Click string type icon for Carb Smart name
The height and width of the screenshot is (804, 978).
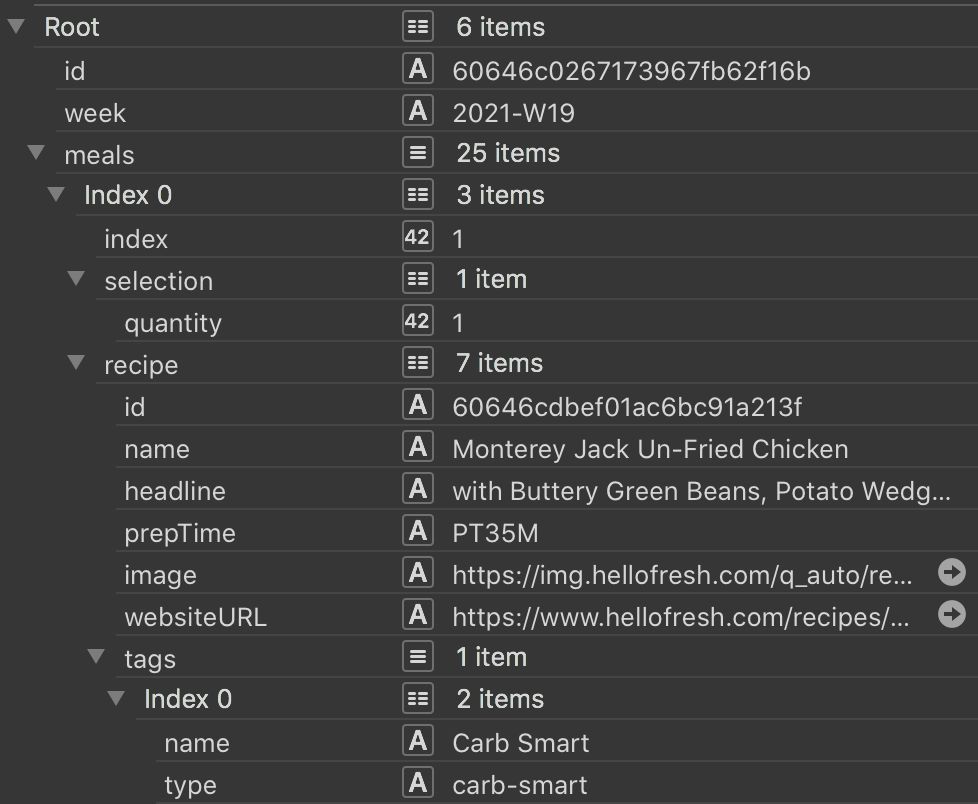pyautogui.click(x=417, y=741)
